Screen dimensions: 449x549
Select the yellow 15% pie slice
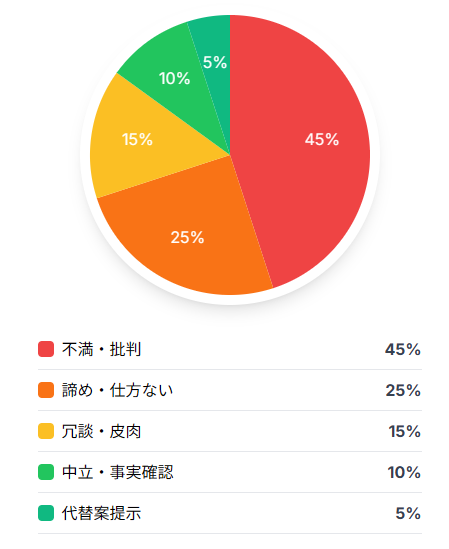pyautogui.click(x=140, y=140)
